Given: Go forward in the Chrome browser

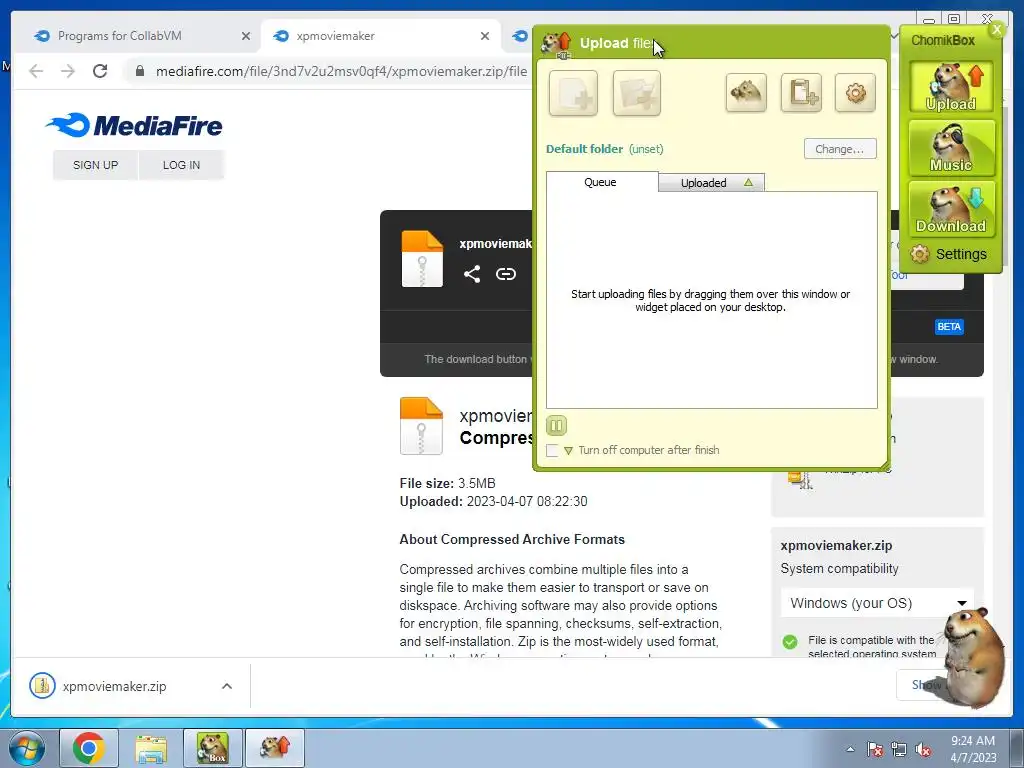Looking at the screenshot, I should point(68,71).
